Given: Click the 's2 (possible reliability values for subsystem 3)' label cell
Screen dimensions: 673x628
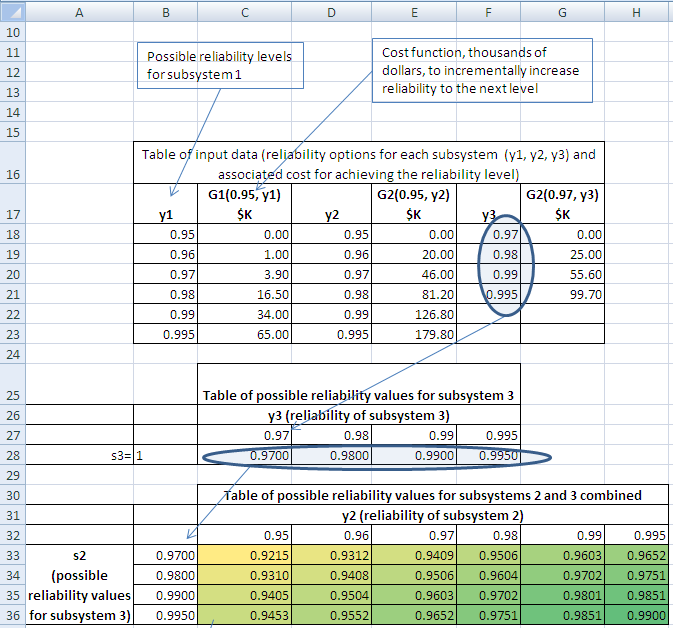Looking at the screenshot, I should click(x=79, y=585).
